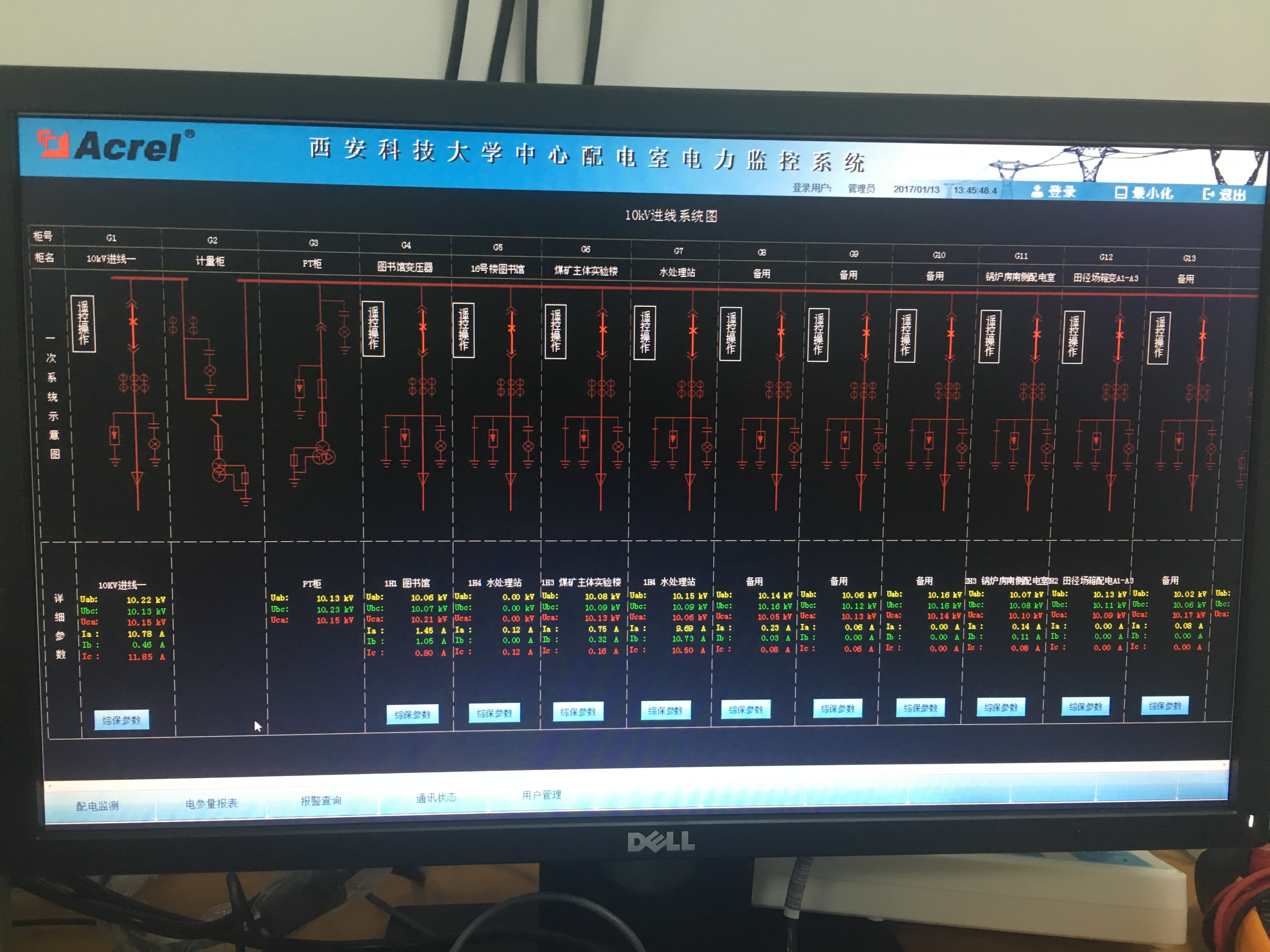Image resolution: width=1270 pixels, height=952 pixels.
Task: Open 综保参数 under G9 备用
Action: coord(838,708)
